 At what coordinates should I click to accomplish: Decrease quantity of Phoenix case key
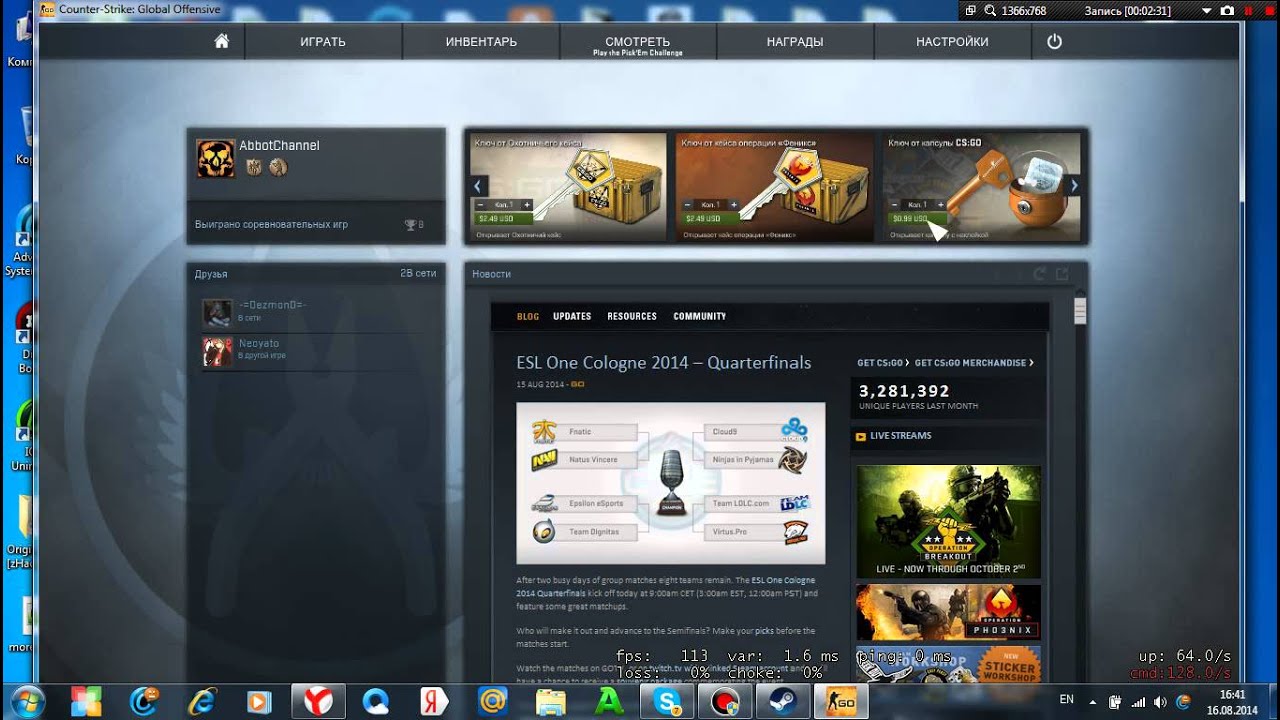coord(688,205)
